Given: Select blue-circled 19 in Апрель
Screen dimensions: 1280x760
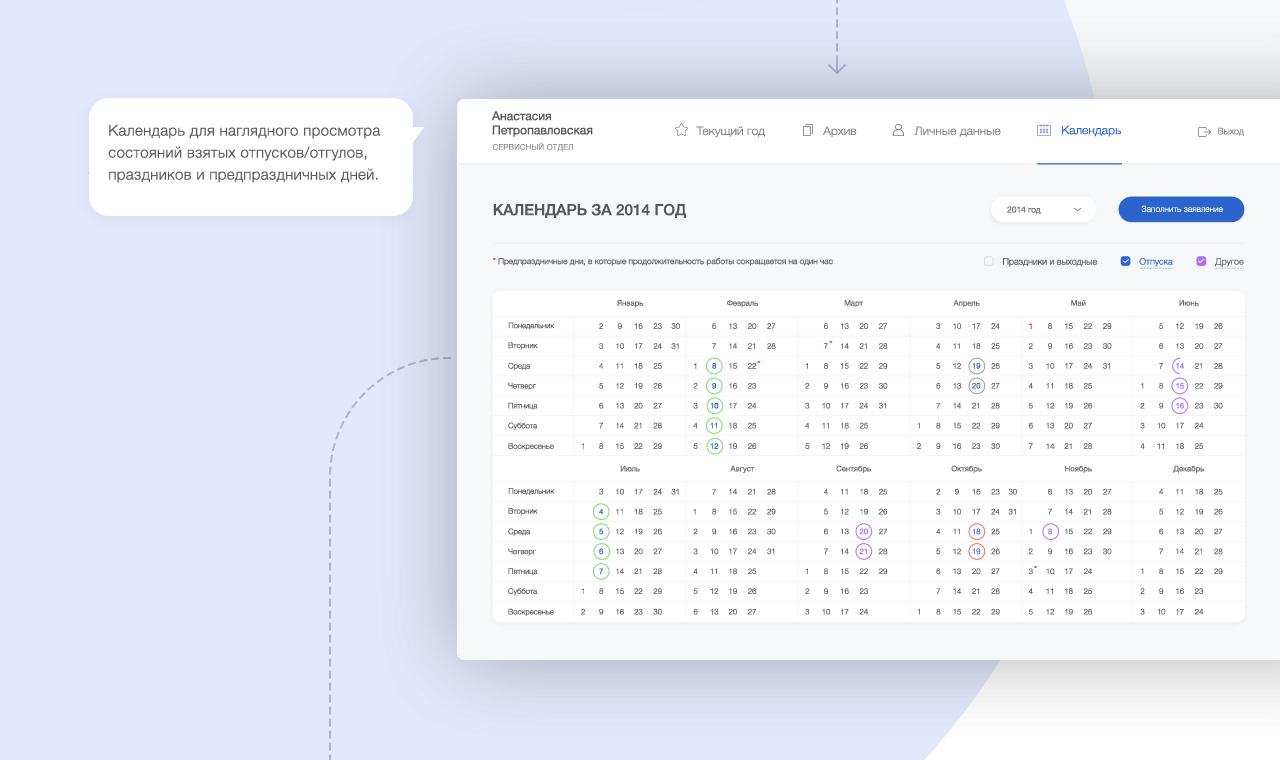Looking at the screenshot, I should 976,366.
